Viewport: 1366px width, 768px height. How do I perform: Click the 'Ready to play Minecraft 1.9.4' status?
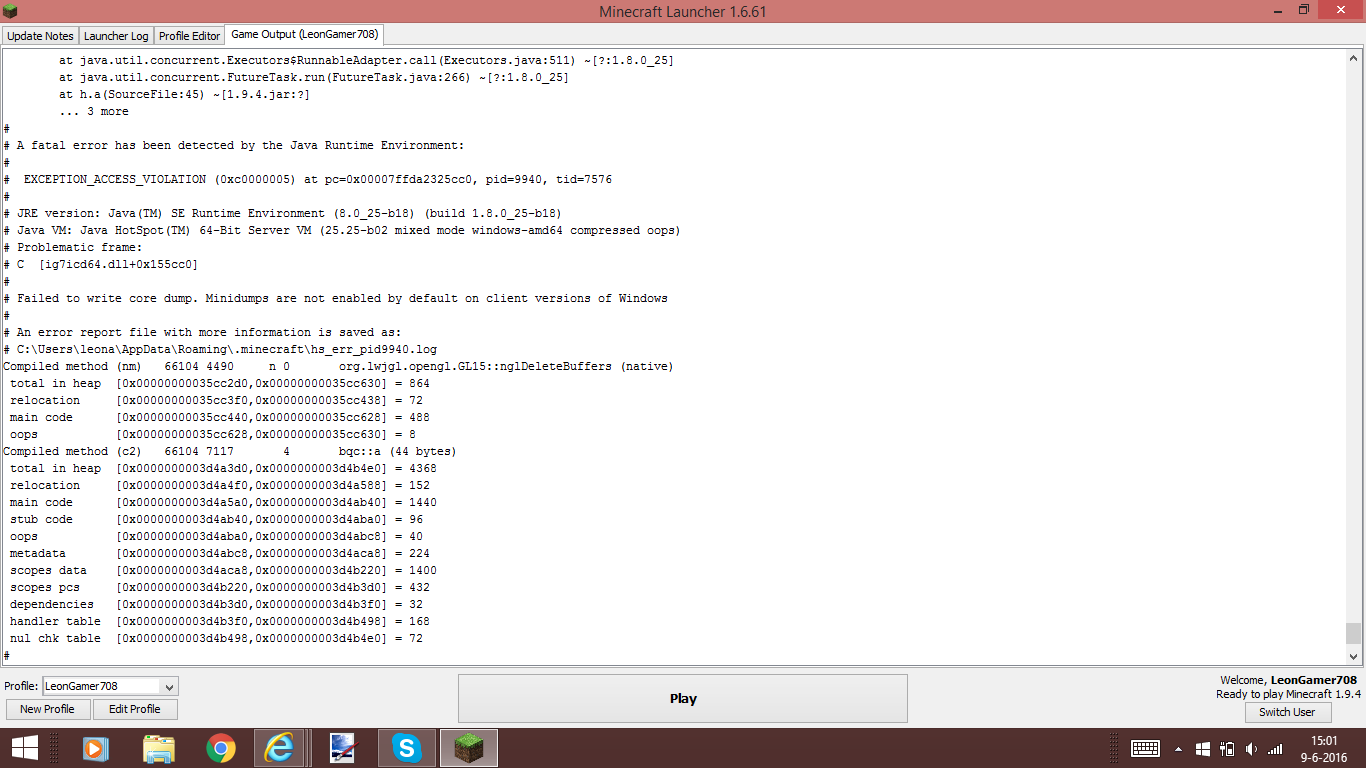pyautogui.click(x=1288, y=694)
